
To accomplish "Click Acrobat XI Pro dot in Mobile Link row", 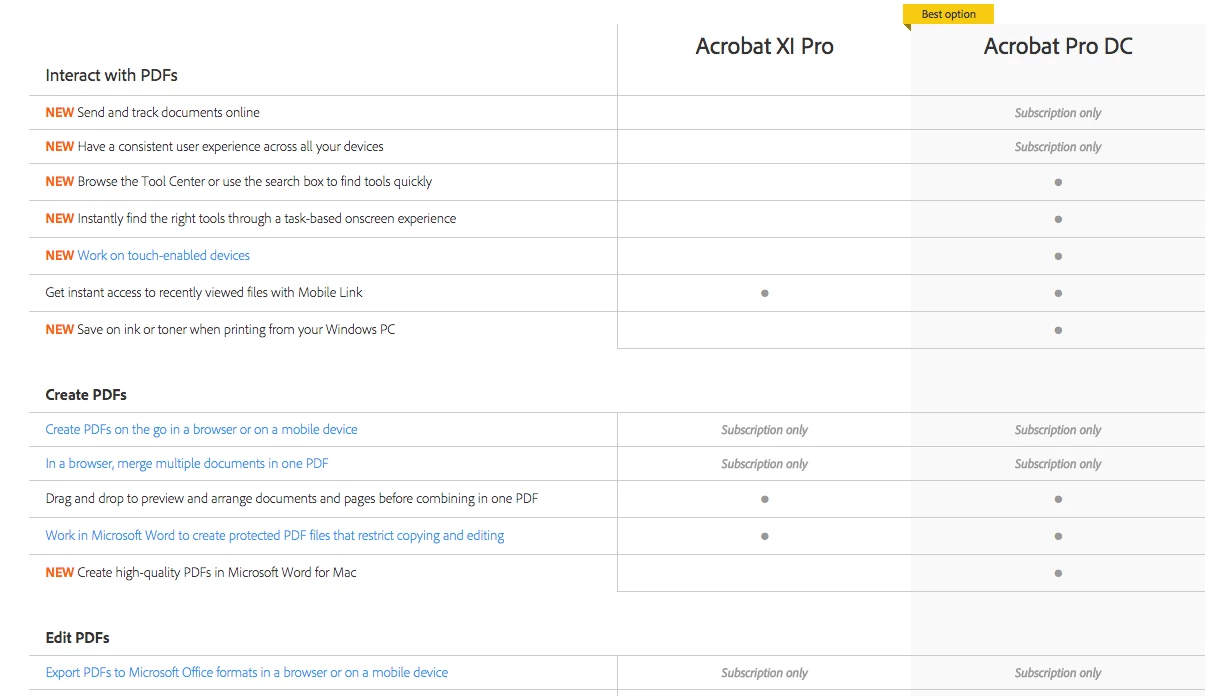I will tap(765, 293).
